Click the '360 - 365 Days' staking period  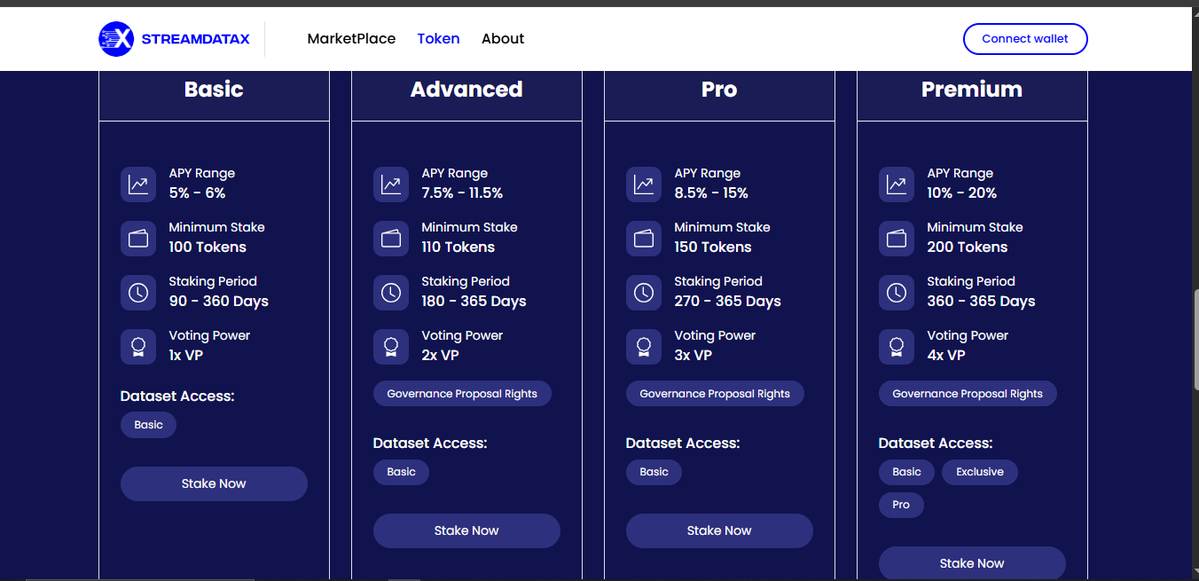[981, 302]
